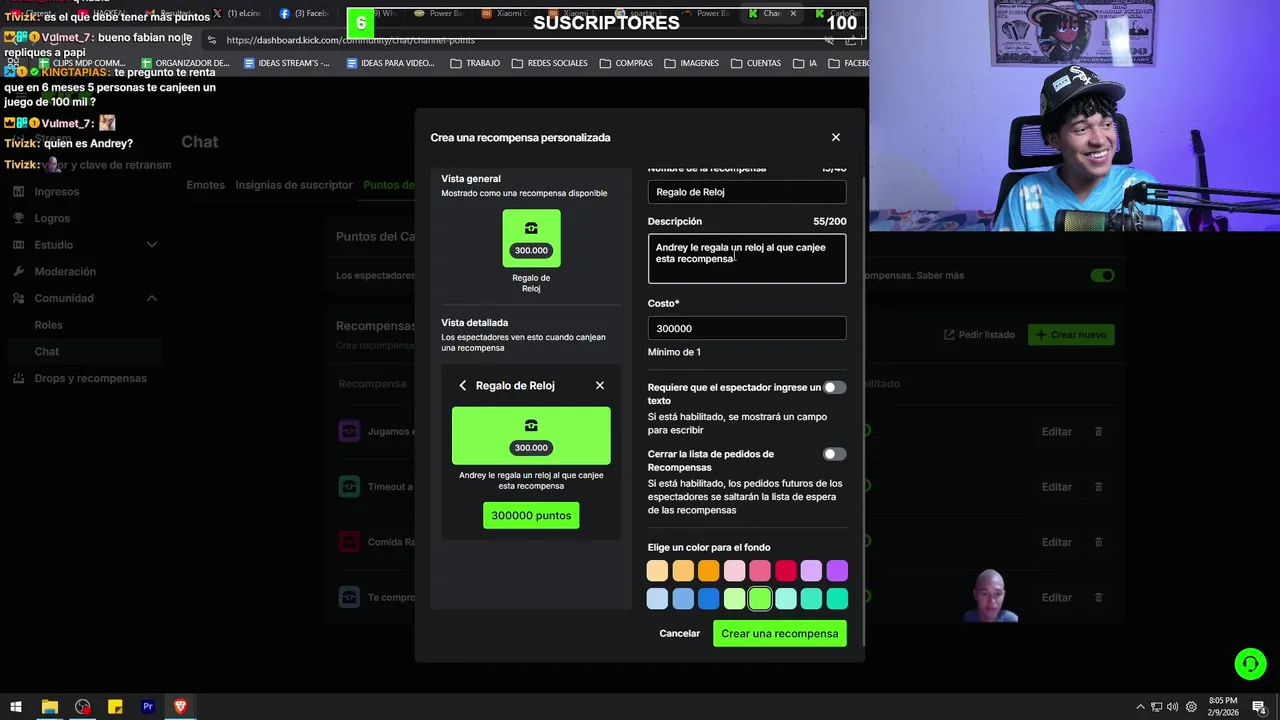The image size is (1280, 720).
Task: Open the REDES SOCIALES bookmark folder
Action: click(x=549, y=63)
